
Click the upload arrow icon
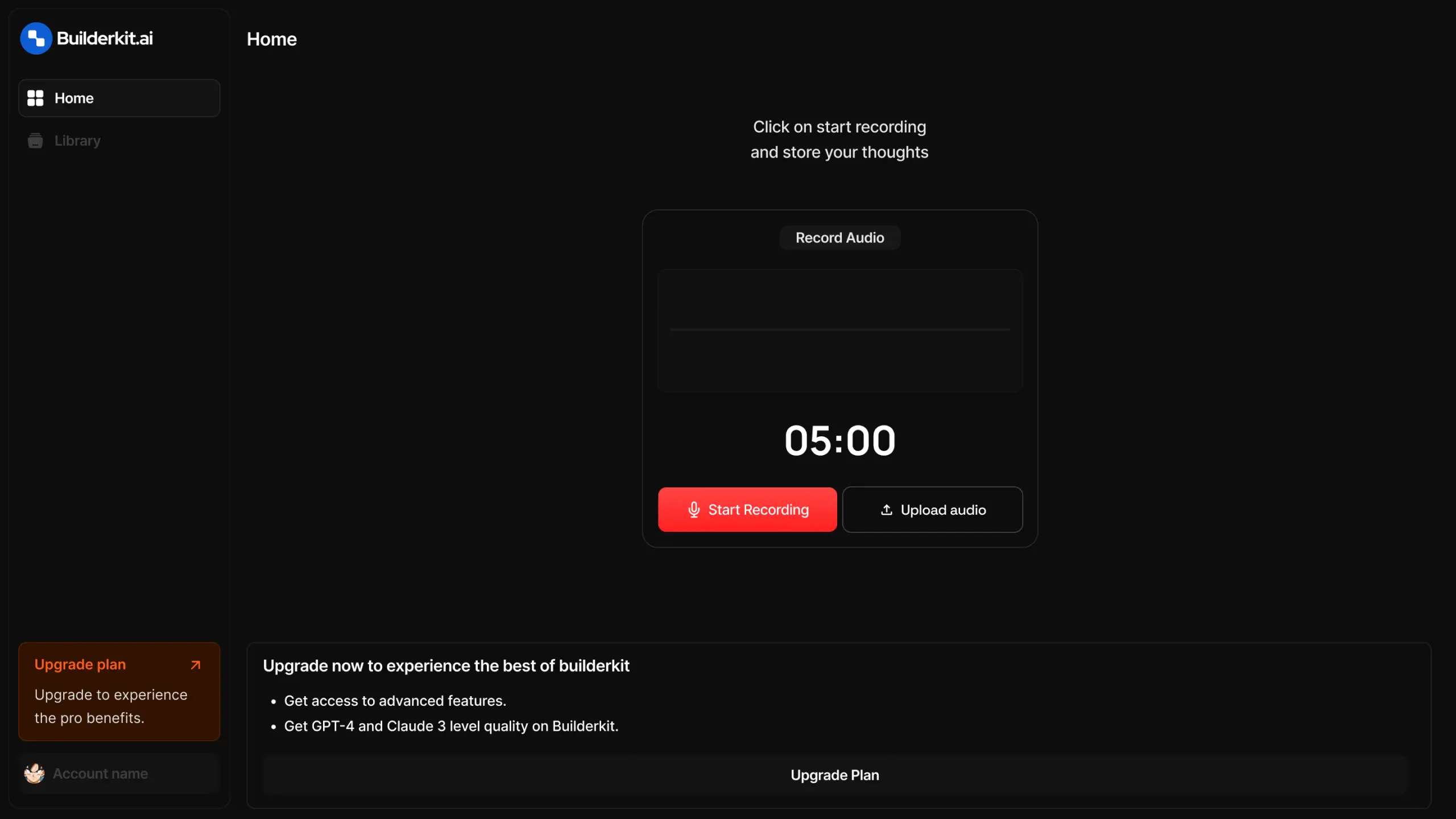886,510
